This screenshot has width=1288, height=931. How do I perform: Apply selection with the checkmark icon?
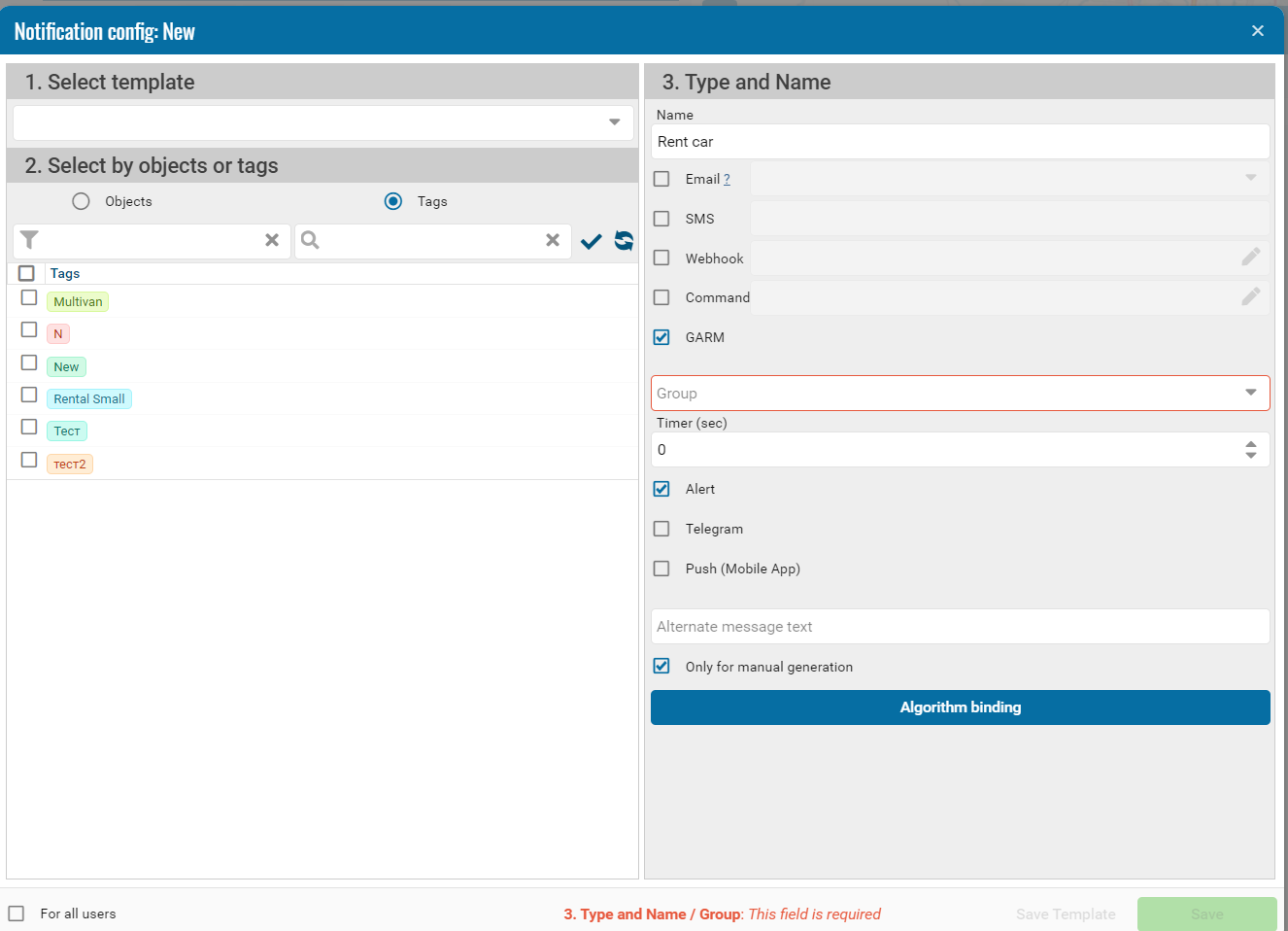[591, 241]
